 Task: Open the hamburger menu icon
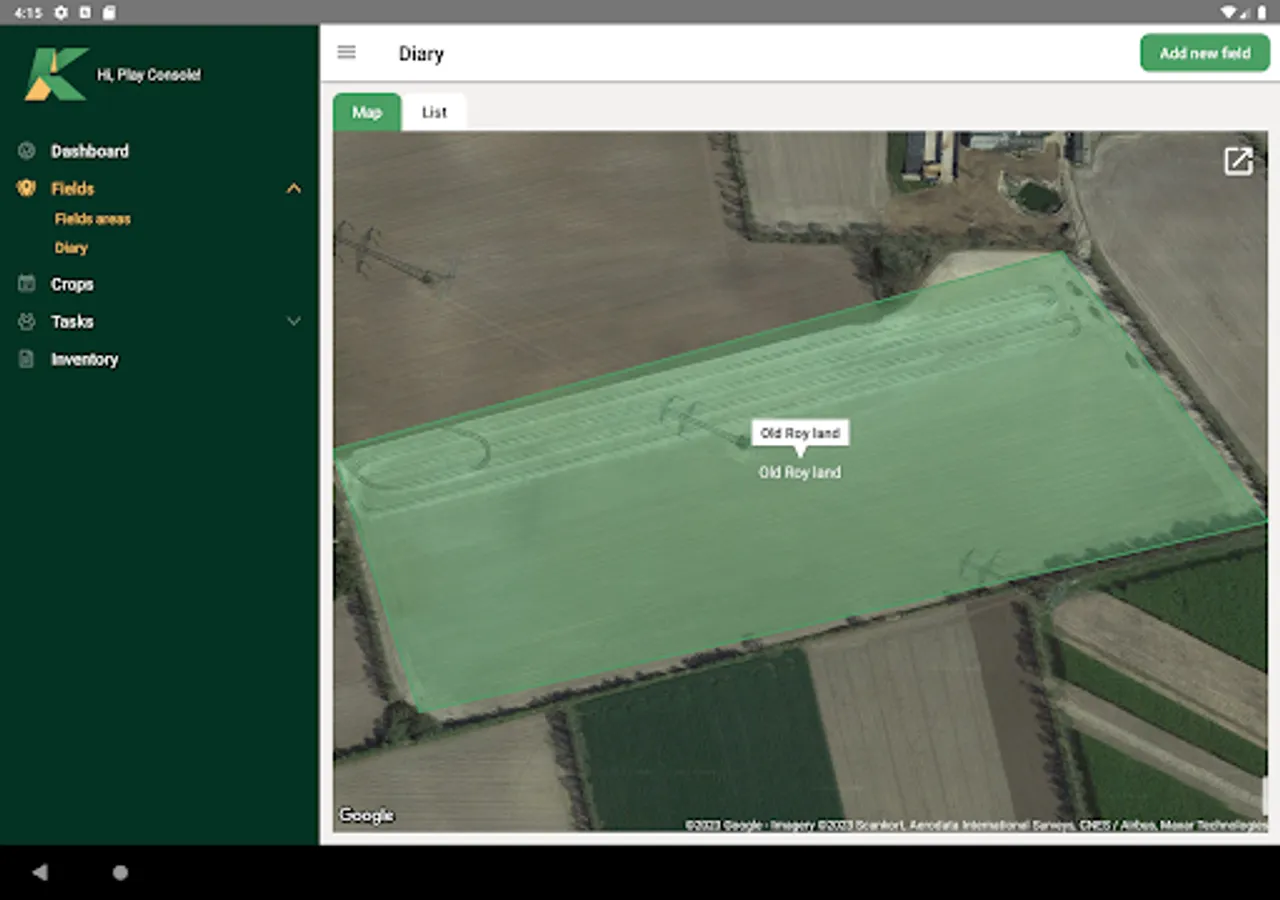[x=346, y=52]
